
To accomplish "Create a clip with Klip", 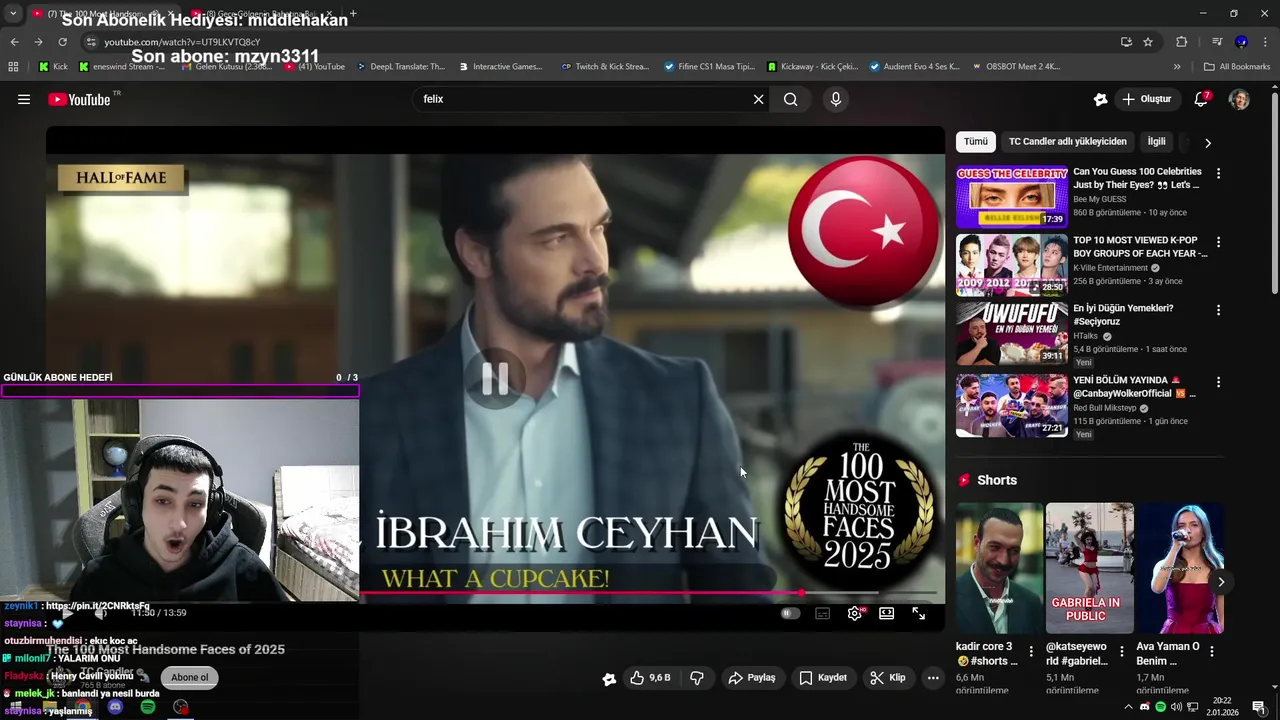I will point(887,677).
